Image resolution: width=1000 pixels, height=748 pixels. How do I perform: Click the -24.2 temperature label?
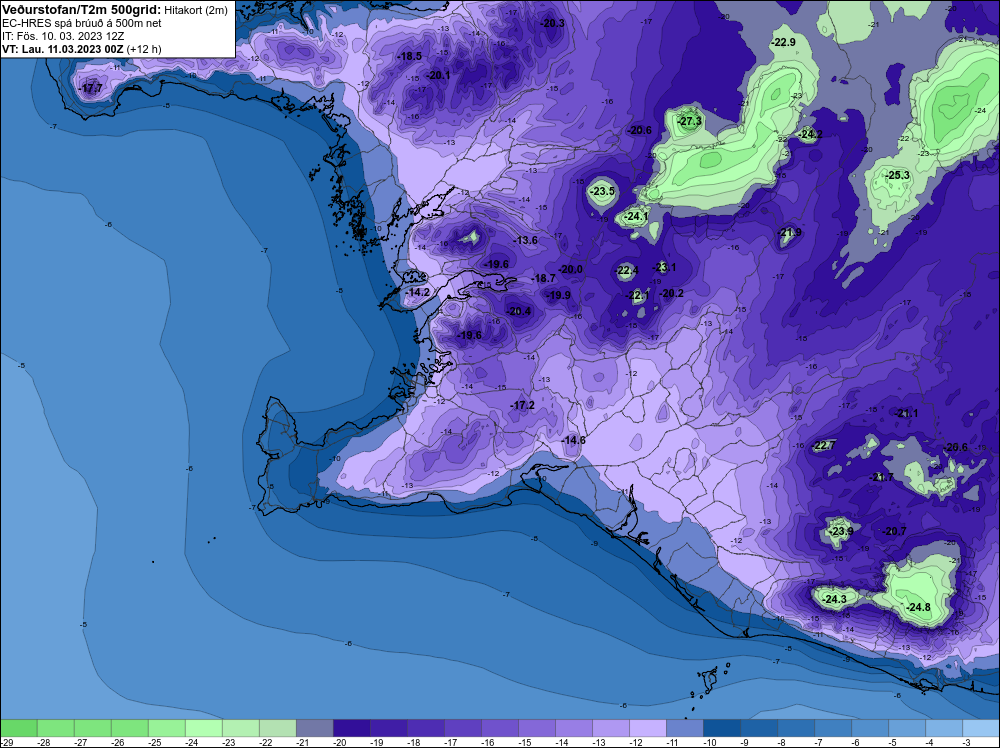click(811, 135)
